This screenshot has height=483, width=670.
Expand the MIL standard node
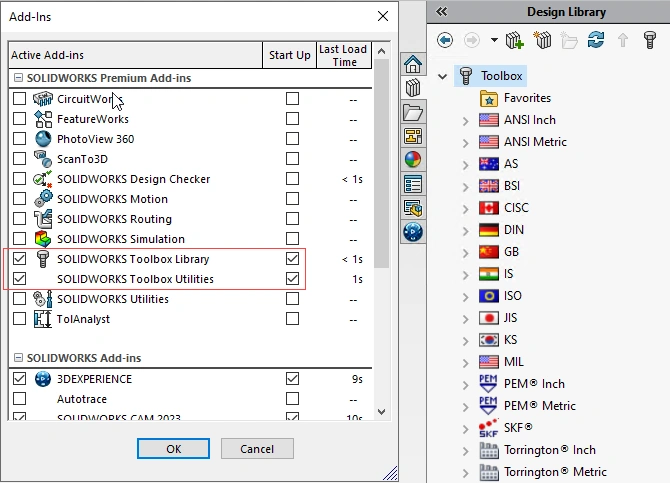tap(466, 362)
